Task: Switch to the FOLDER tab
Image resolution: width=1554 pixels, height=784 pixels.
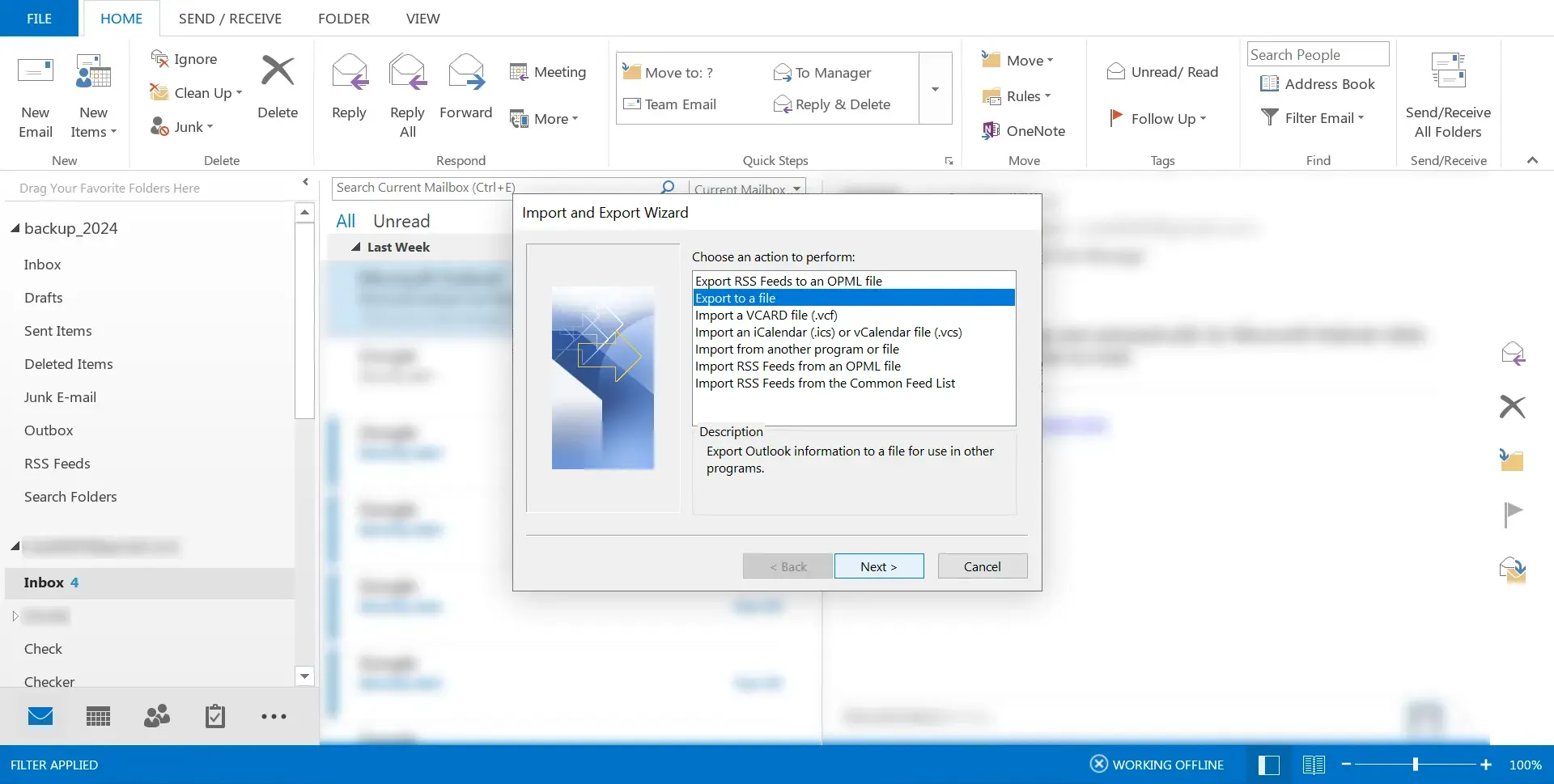Action: pos(343,18)
